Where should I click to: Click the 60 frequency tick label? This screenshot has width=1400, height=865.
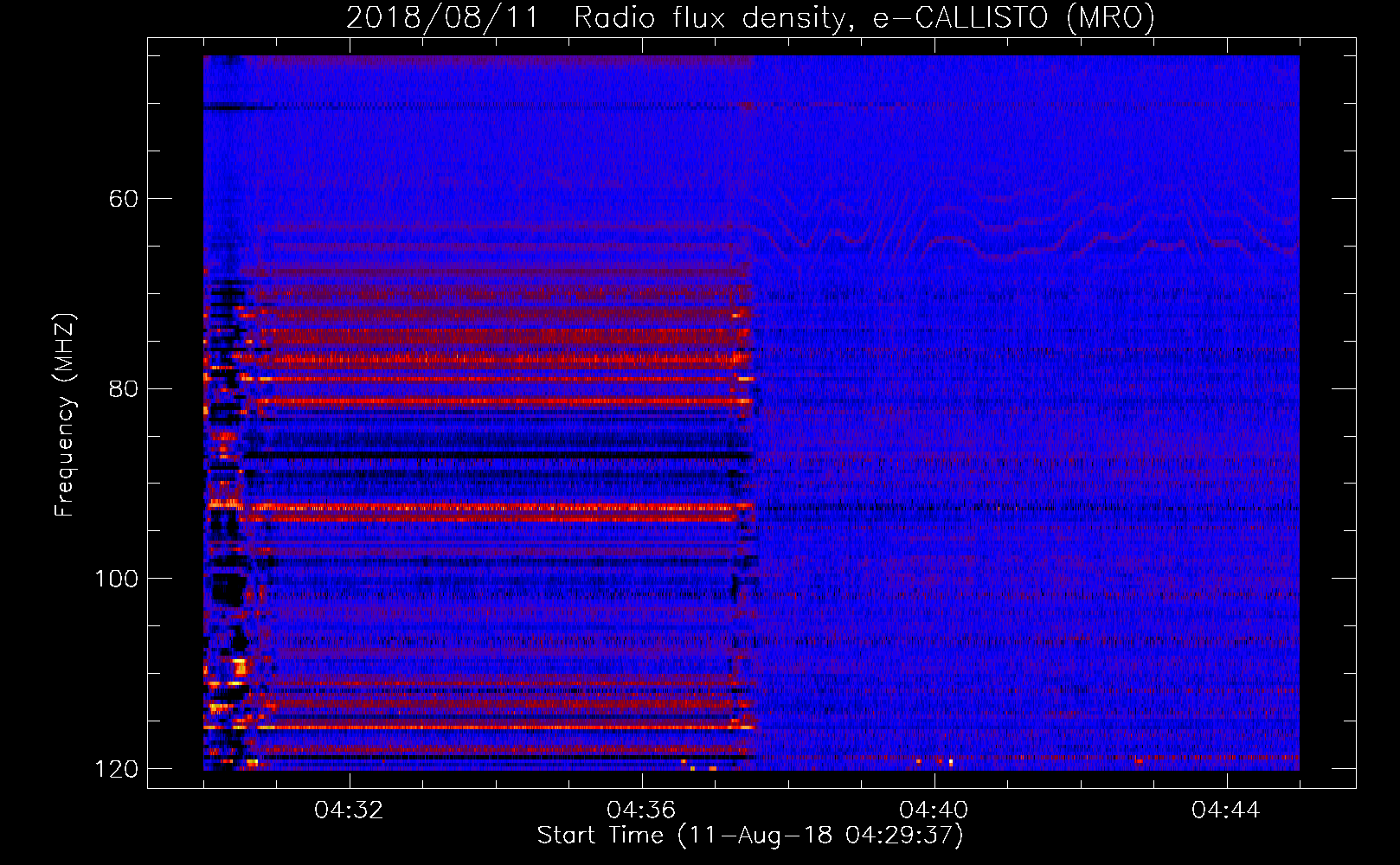pyautogui.click(x=124, y=199)
